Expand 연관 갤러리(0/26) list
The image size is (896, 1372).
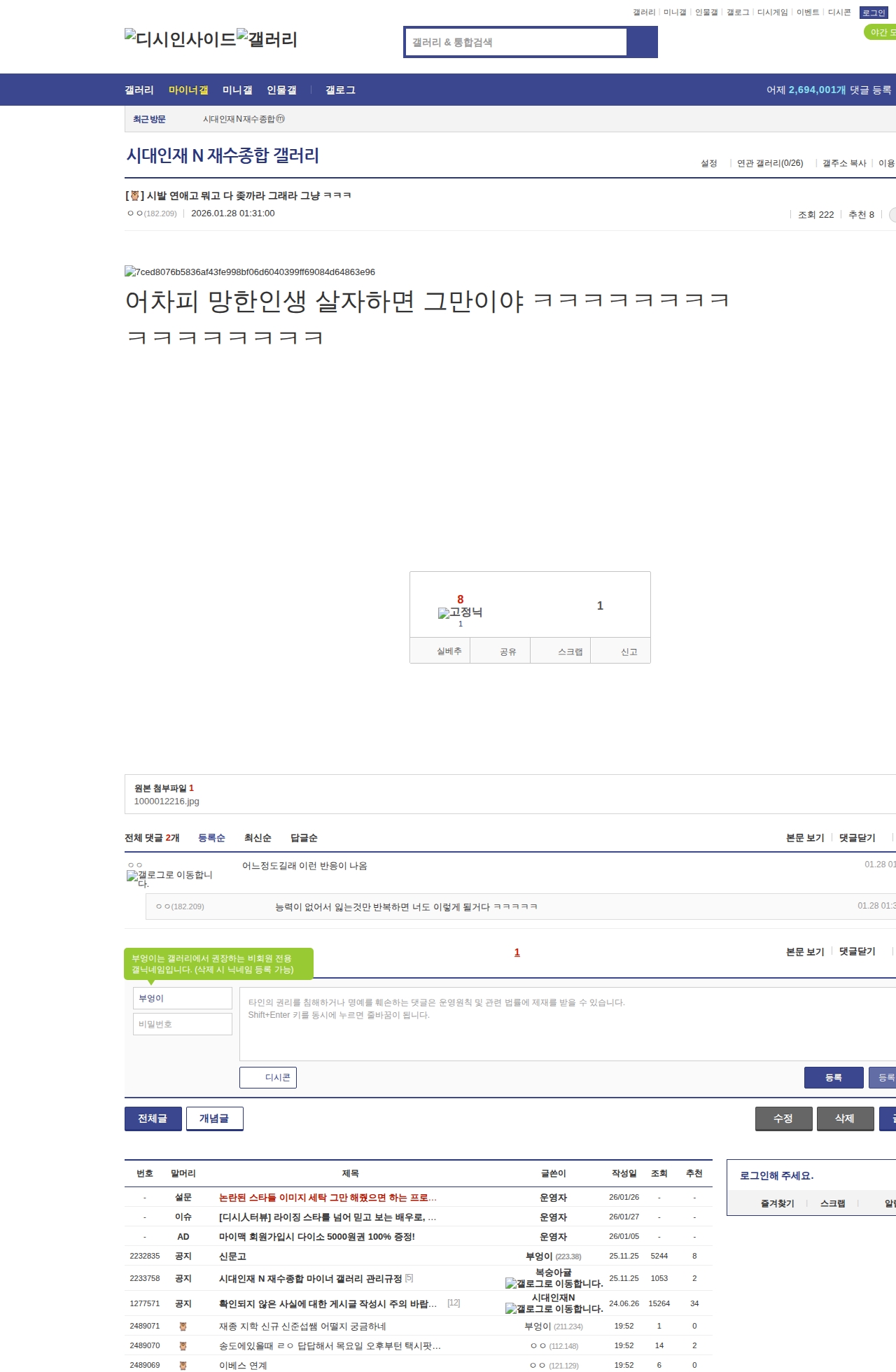770,163
